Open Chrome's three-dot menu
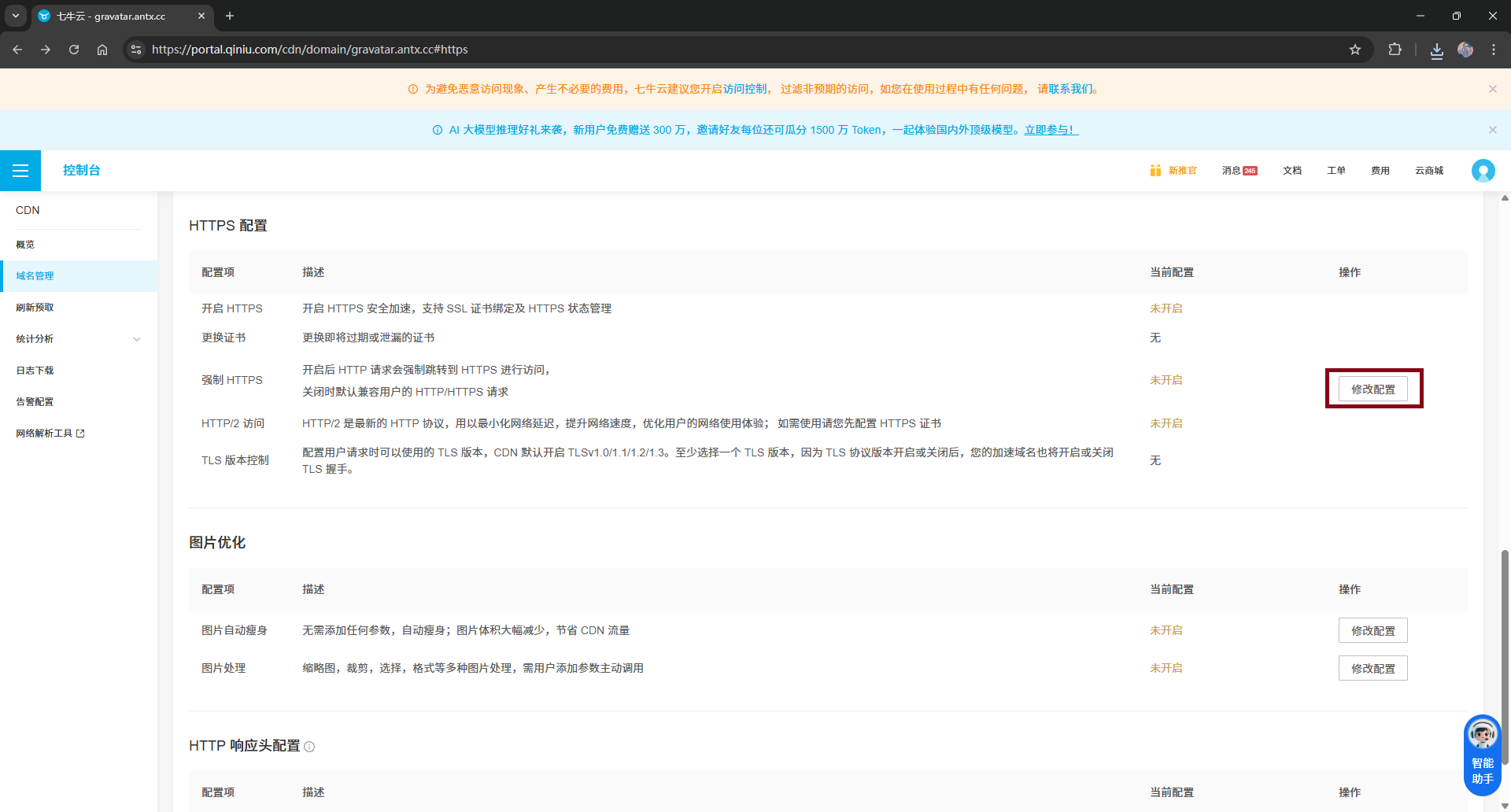 (1494, 50)
